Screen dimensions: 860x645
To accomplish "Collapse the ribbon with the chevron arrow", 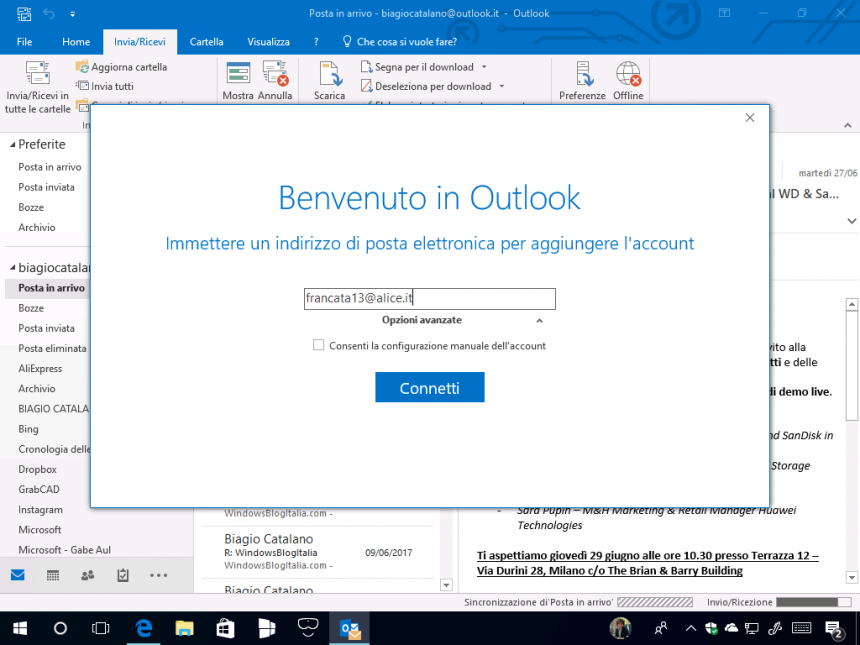I will pos(848,126).
